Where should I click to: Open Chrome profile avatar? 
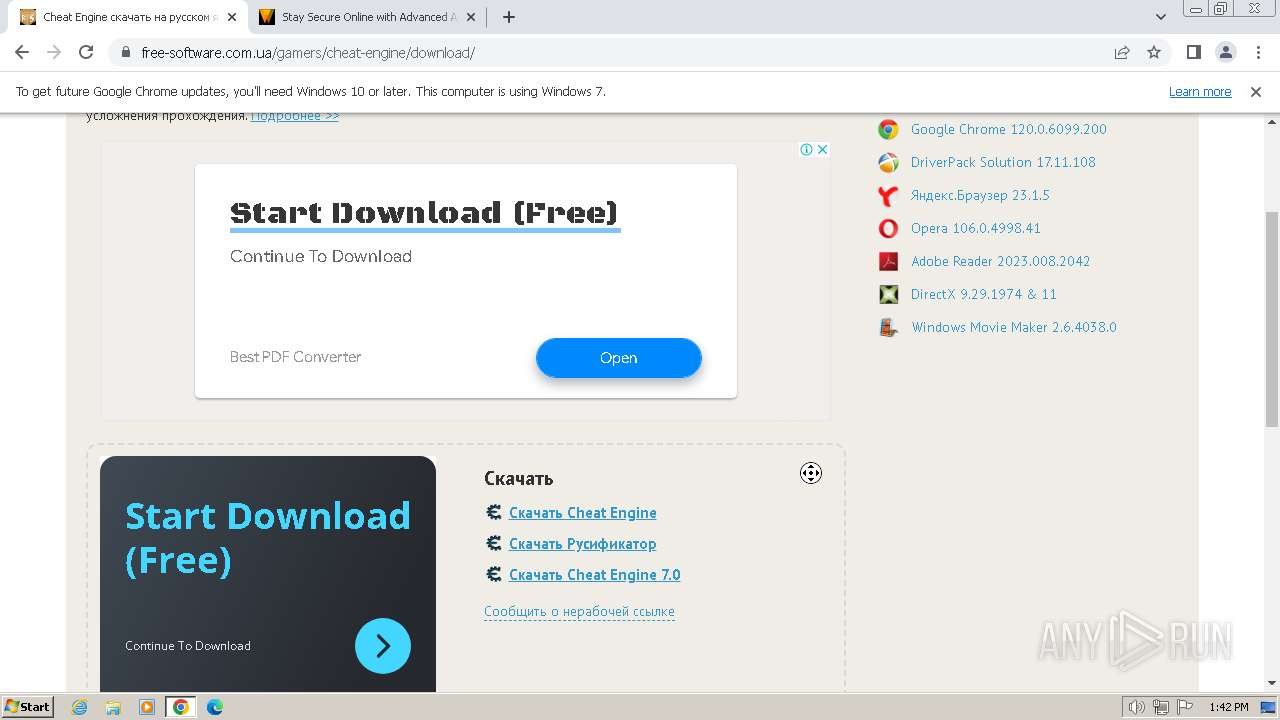tap(1225, 52)
